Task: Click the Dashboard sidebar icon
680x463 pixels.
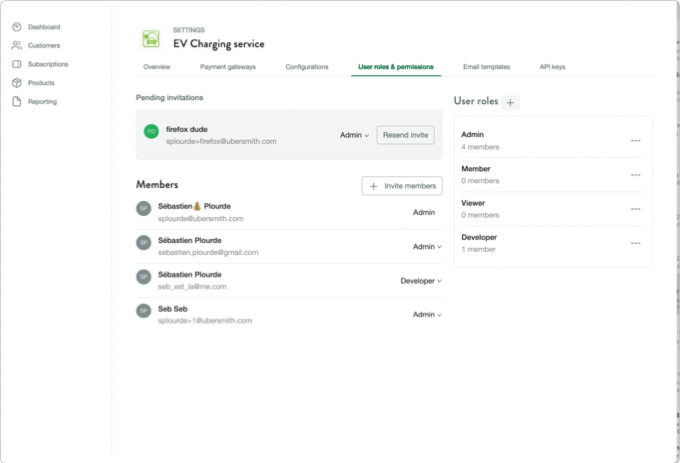Action: pyautogui.click(x=17, y=27)
